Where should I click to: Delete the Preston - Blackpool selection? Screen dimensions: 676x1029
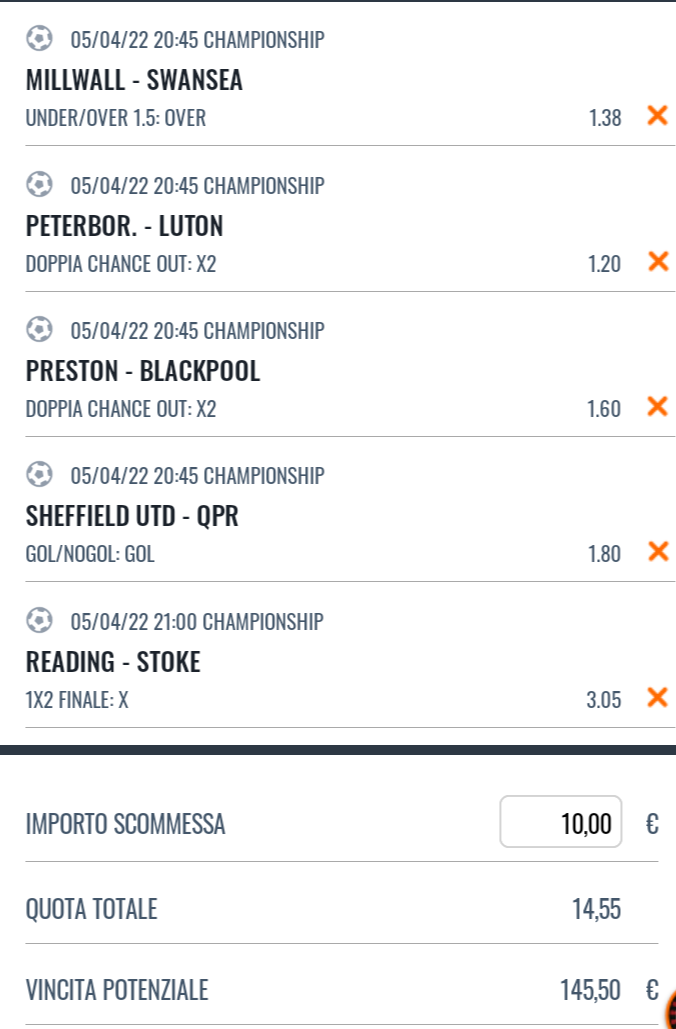[x=657, y=406]
